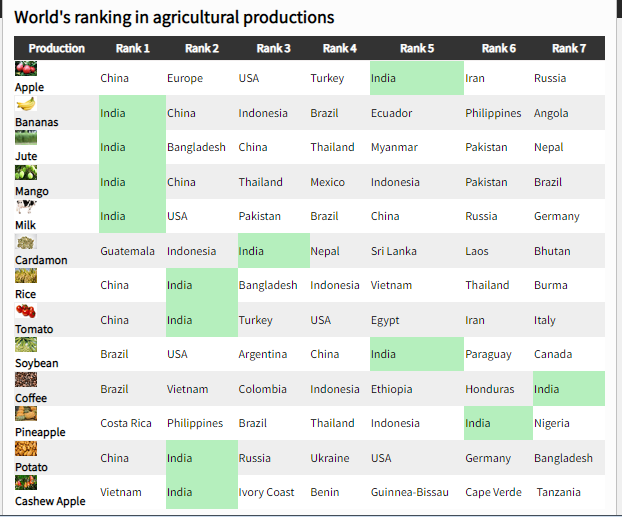Click the Potato icon

26,449
